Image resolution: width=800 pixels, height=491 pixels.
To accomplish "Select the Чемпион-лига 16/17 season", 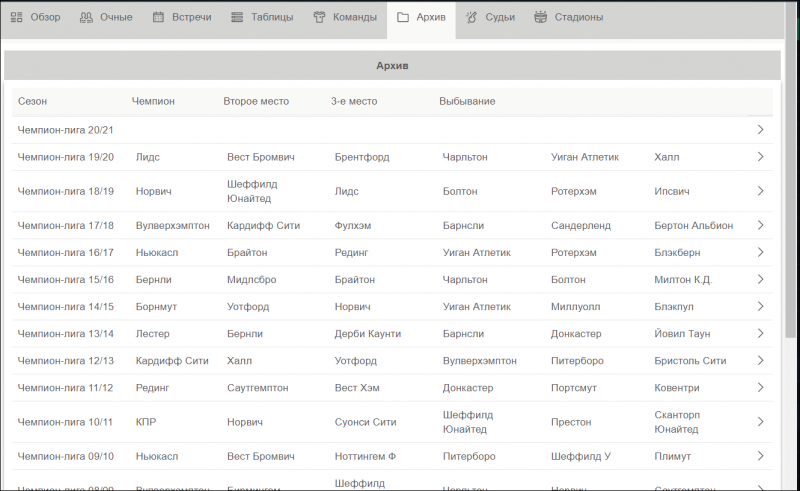I will pyautogui.click(x=65, y=253).
